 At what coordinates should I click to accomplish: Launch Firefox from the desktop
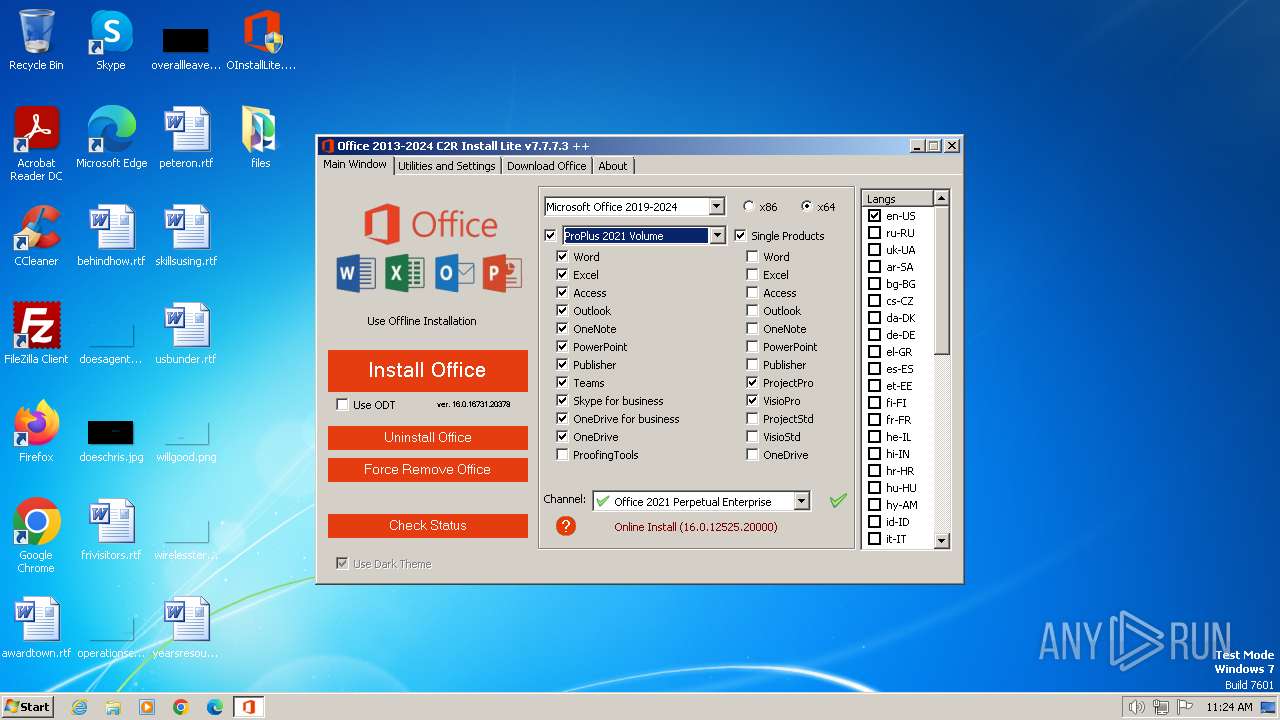tap(36, 432)
